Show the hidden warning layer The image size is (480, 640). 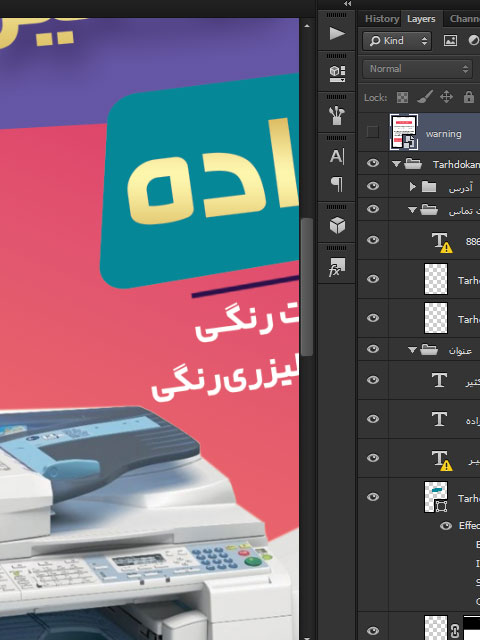(372, 132)
